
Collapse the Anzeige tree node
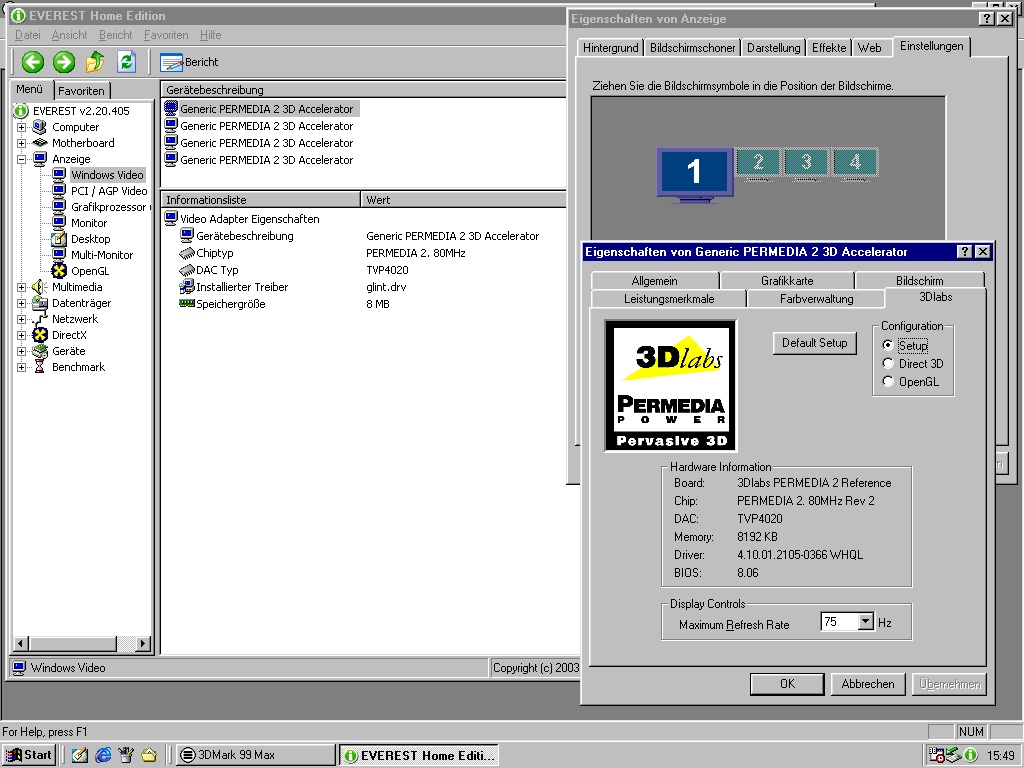(22, 159)
